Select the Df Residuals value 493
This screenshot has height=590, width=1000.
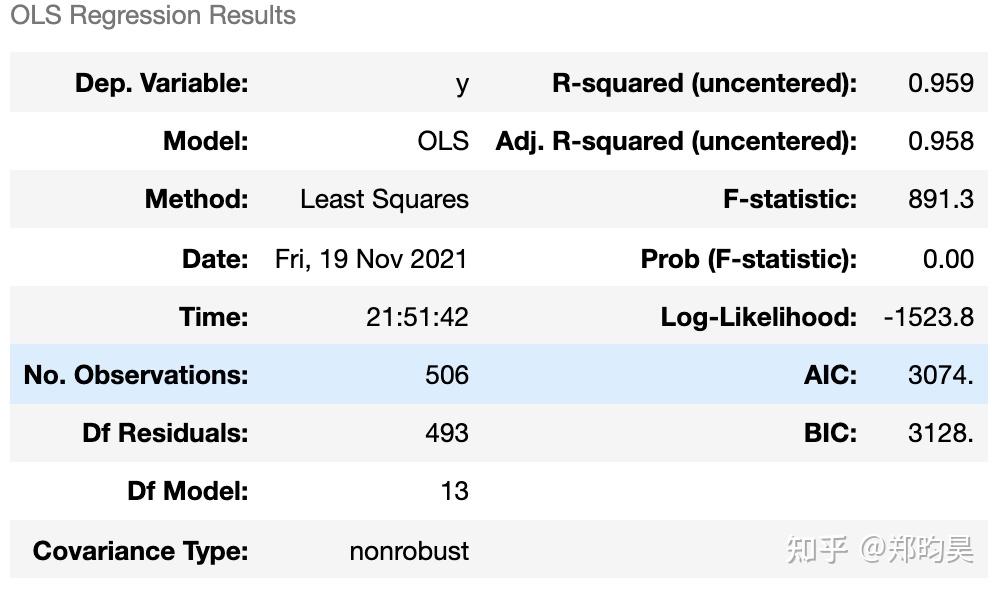pos(447,434)
